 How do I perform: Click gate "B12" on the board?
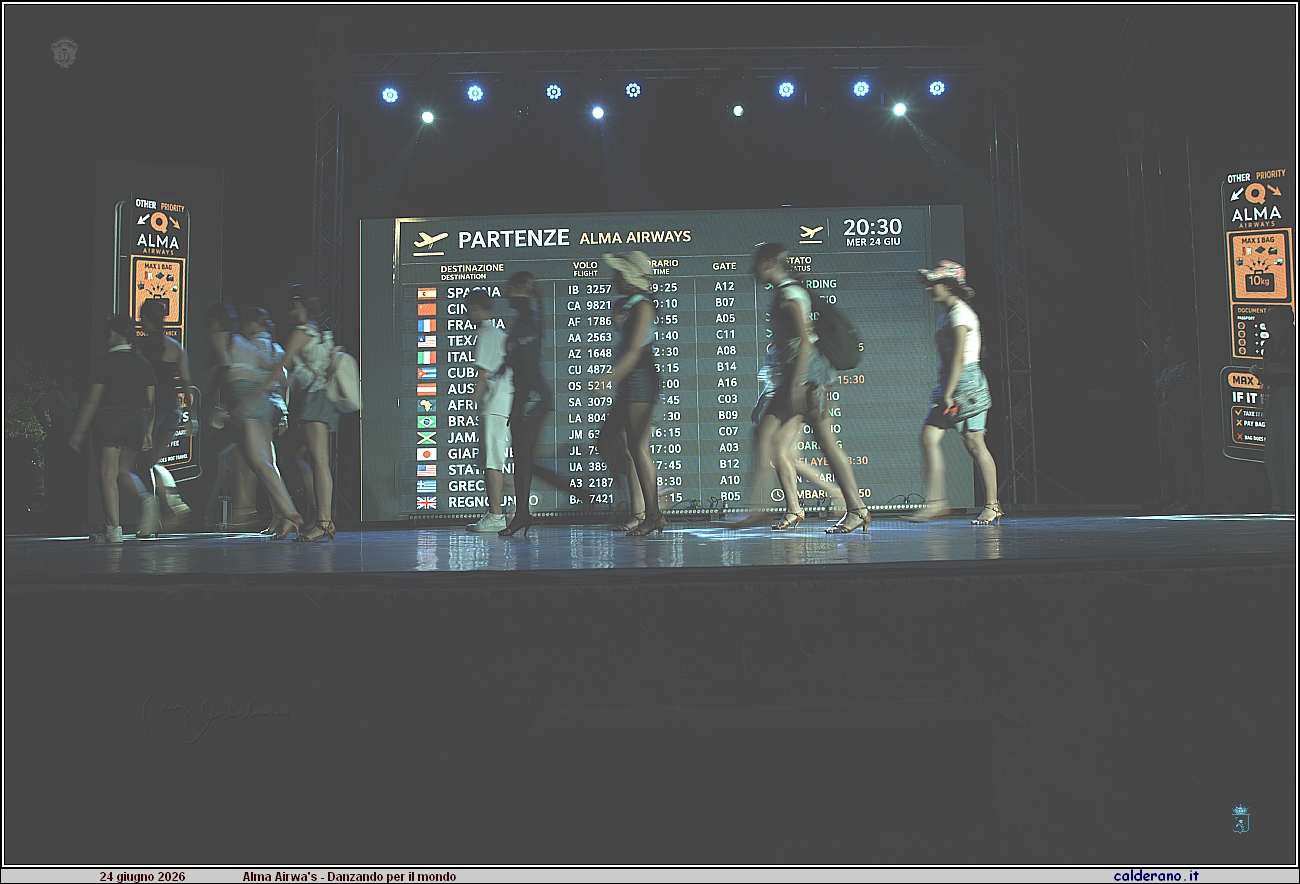[x=730, y=464]
